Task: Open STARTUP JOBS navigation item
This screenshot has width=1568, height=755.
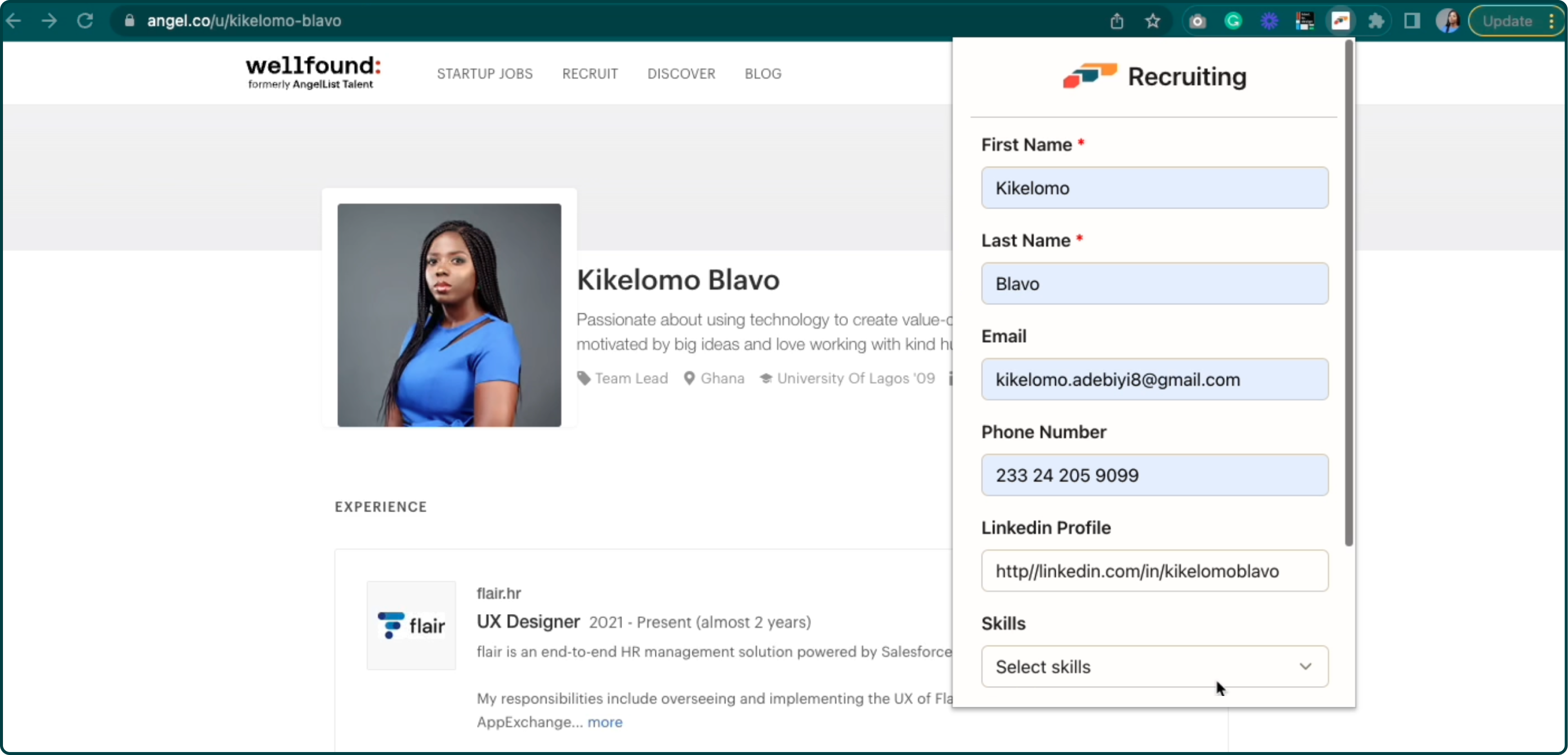Action: coord(485,74)
